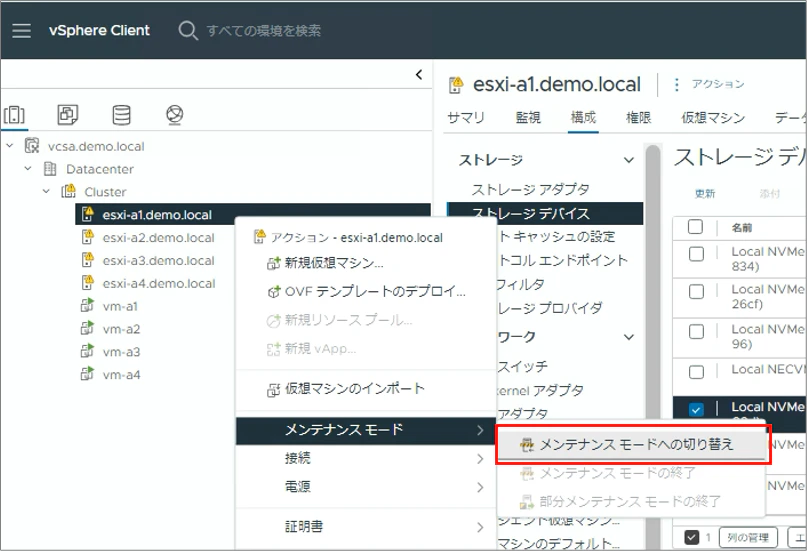Click the three-dot actions icon
This screenshot has height=551, width=807.
pos(676,84)
